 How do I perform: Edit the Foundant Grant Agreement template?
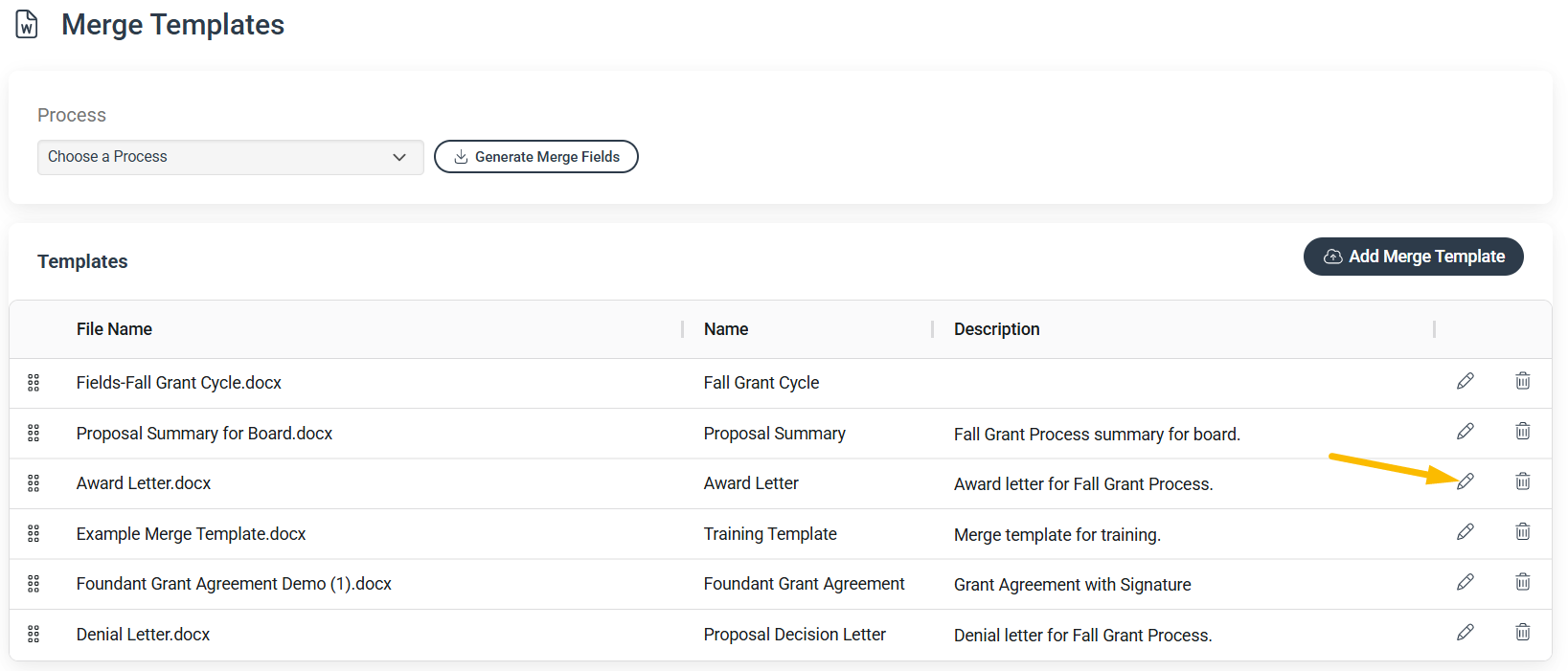click(1466, 582)
